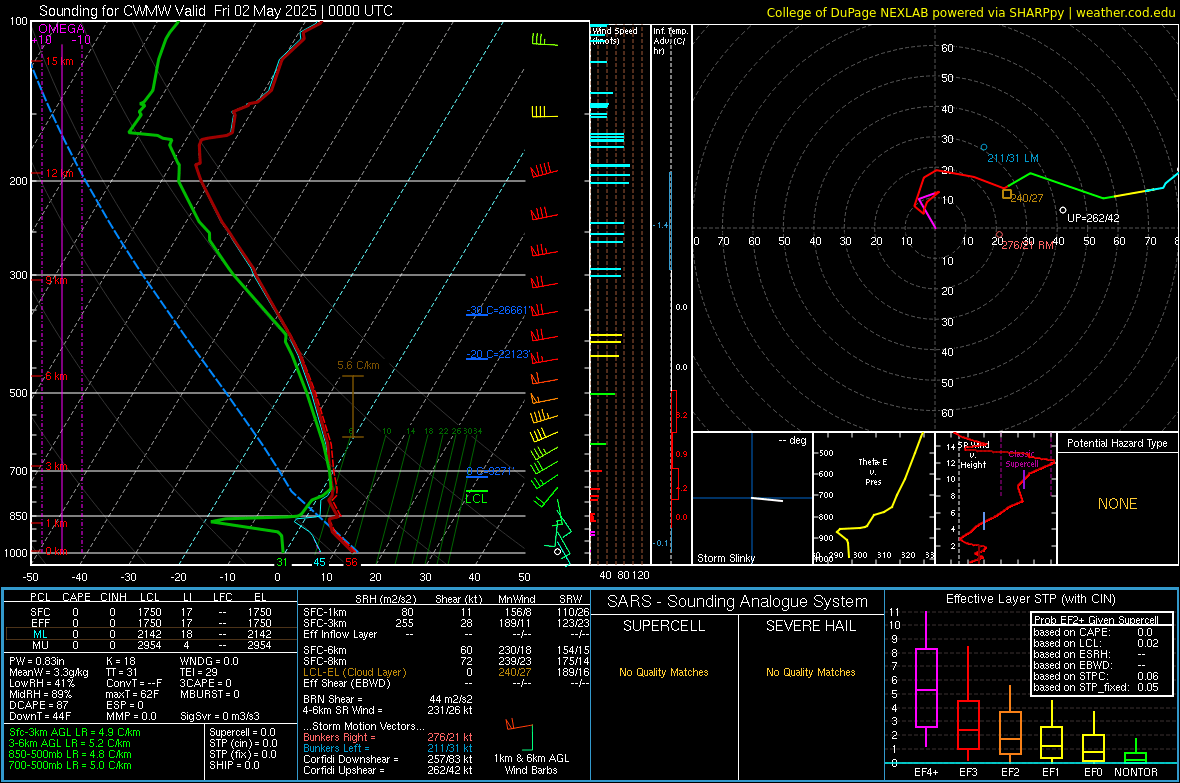This screenshot has height=783, width=1180.
Task: Click the PW = 0.83in value
Action: (37, 661)
